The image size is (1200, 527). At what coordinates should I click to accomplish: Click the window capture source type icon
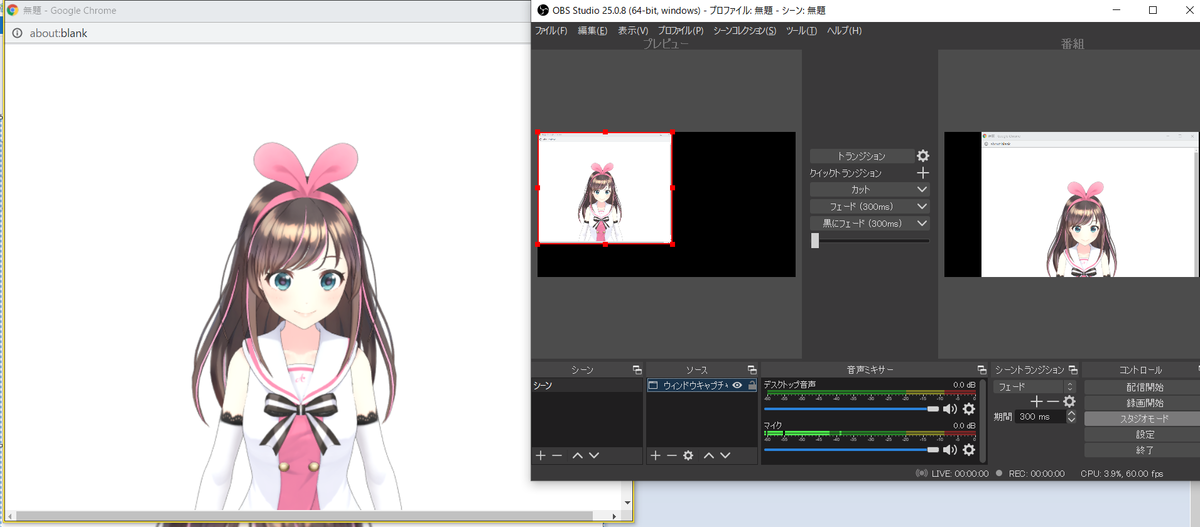tap(653, 385)
